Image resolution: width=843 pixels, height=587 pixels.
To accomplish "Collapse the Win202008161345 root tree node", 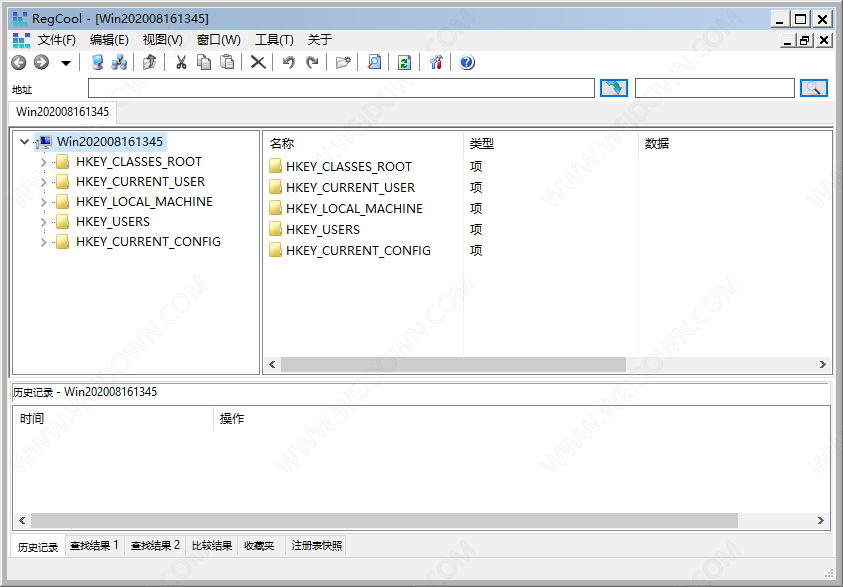I will coord(24,142).
